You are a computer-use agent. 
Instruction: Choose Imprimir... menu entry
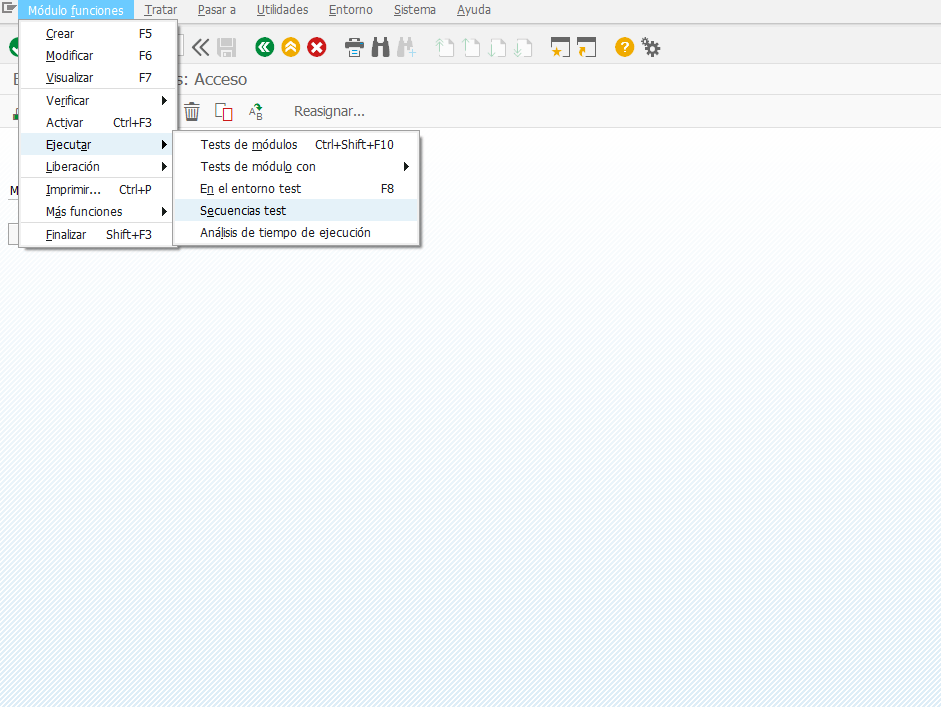click(x=98, y=190)
